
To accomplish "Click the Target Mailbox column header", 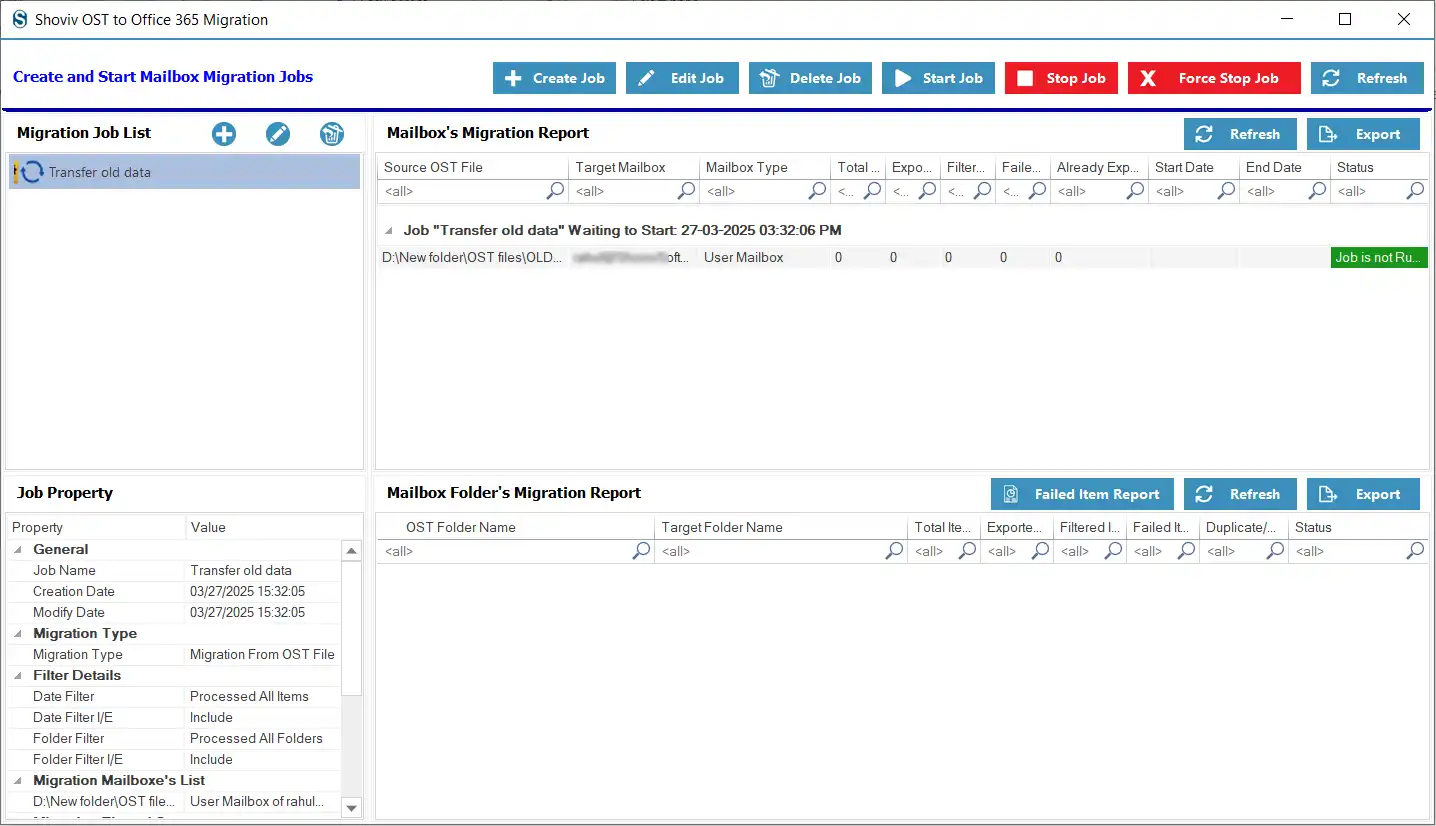I will pos(633,167).
